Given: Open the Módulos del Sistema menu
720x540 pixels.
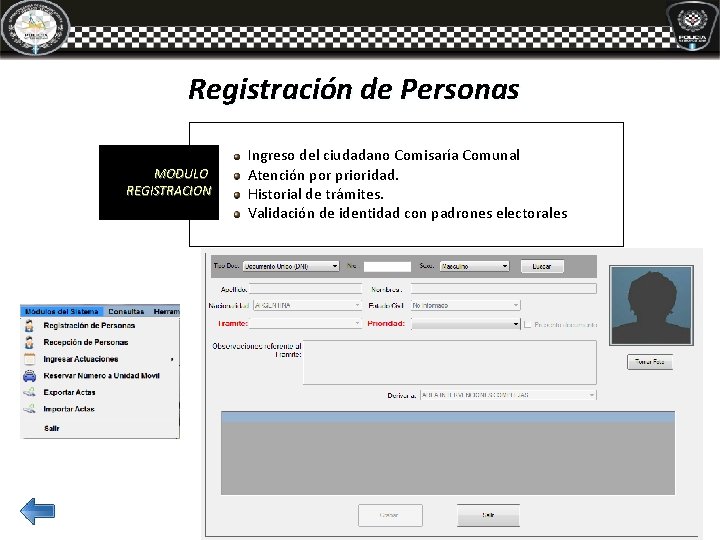Looking at the screenshot, I should [62, 311].
